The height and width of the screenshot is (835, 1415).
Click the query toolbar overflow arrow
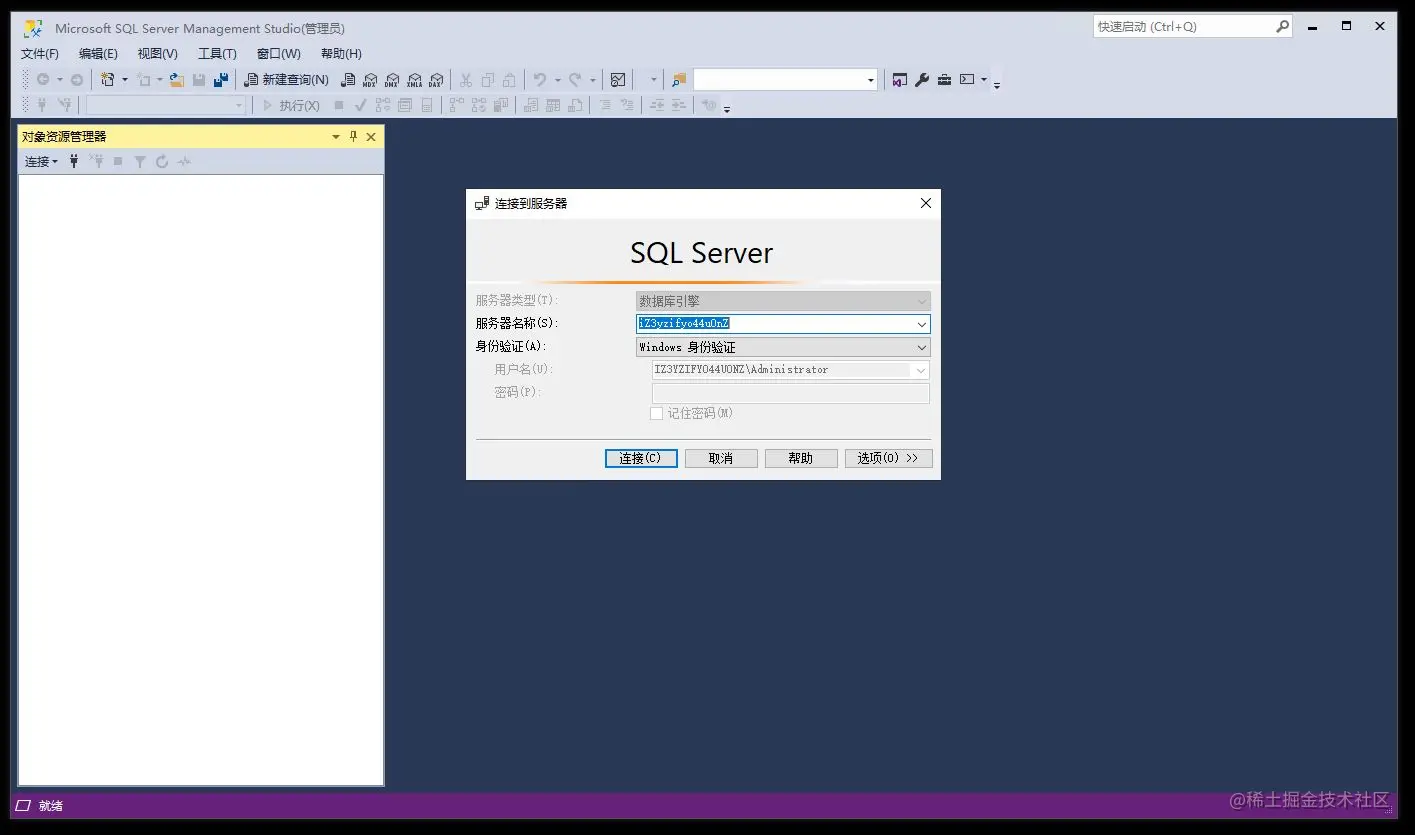[x=727, y=107]
